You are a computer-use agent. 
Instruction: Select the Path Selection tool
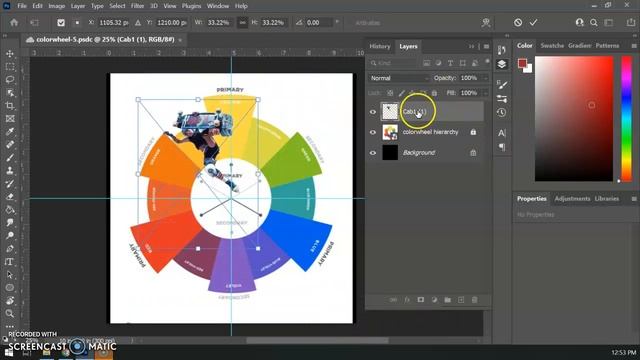coord(10,275)
